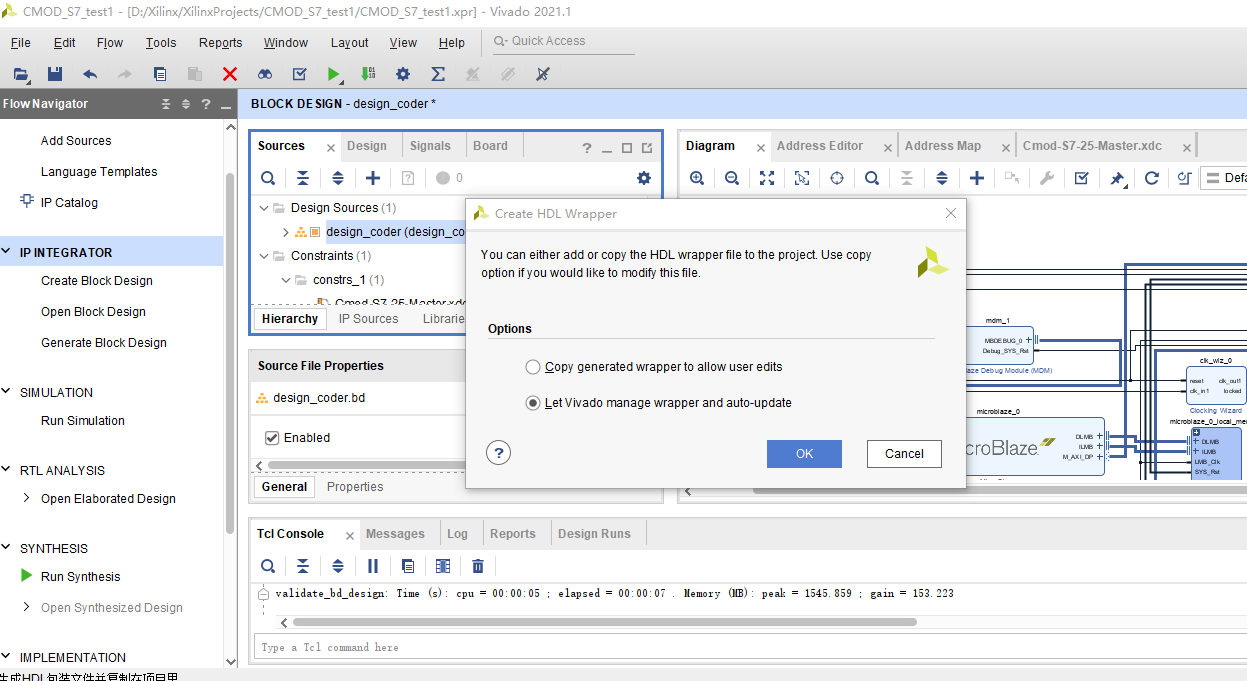
Task: Collapse the RTL ANALYSIS section
Action: pyautogui.click(x=7, y=470)
